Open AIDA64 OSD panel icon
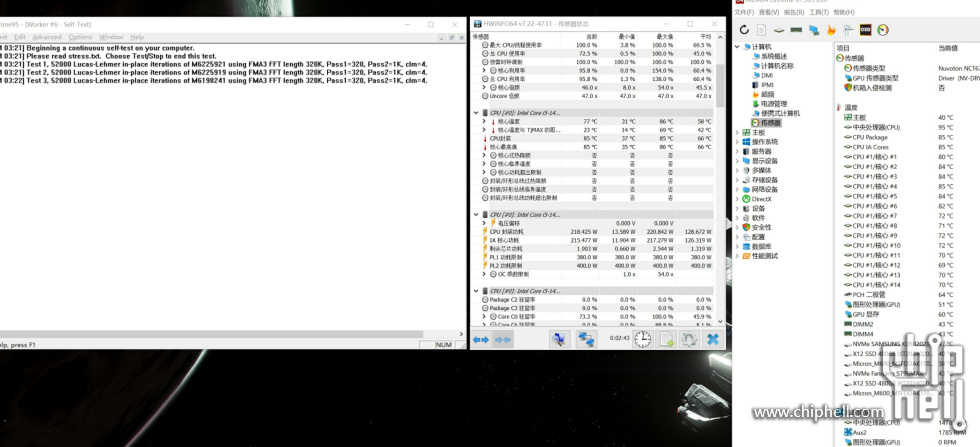This screenshot has width=980, height=447. 866,29
